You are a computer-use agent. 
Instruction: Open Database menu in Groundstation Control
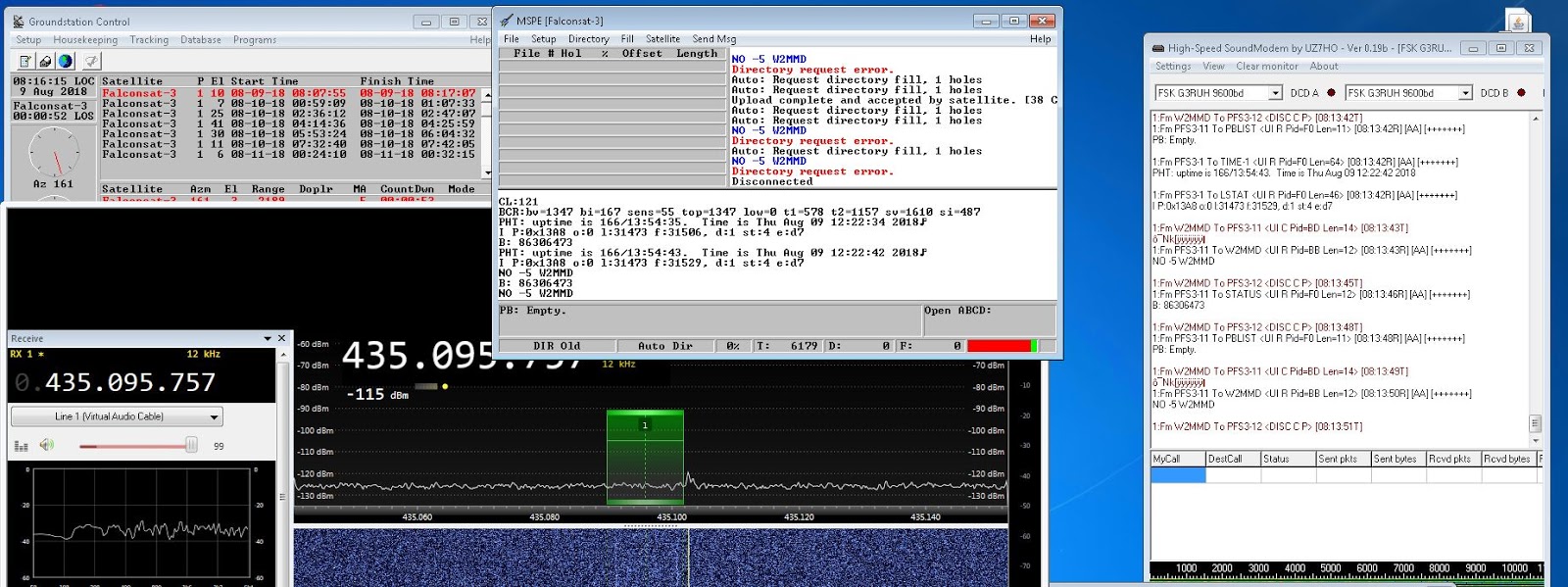(x=201, y=40)
